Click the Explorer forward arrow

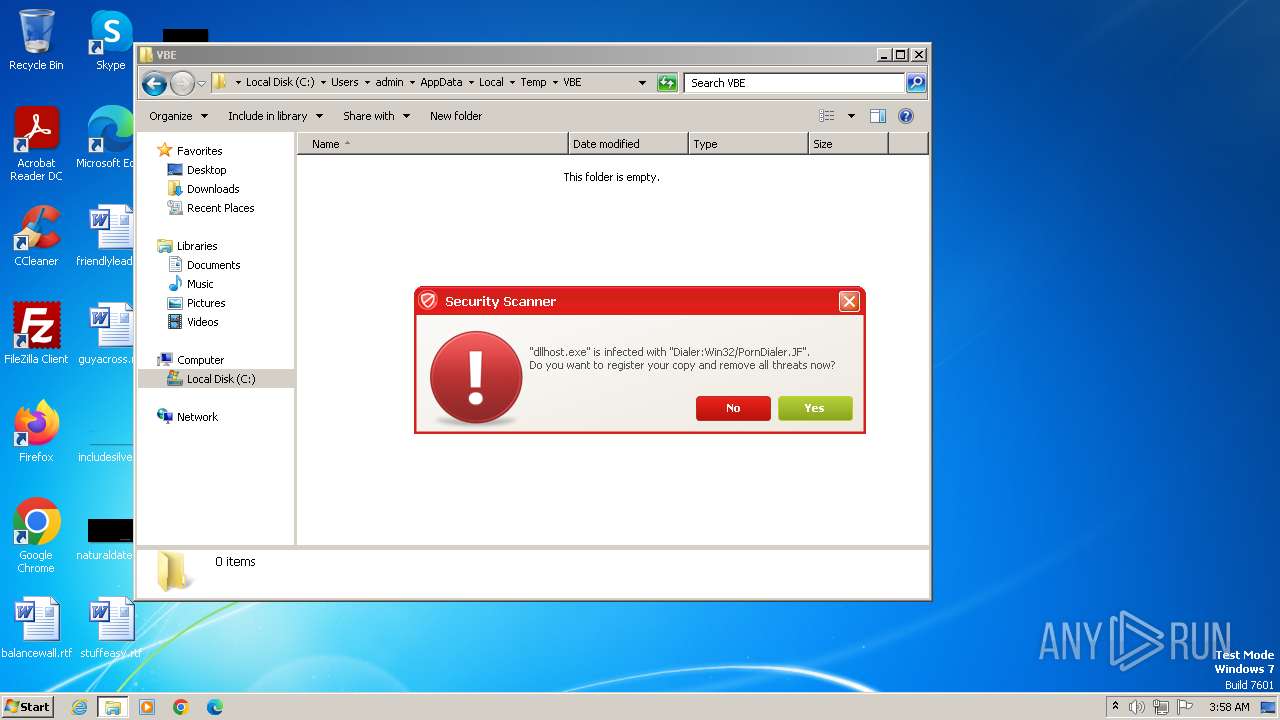pyautogui.click(x=182, y=83)
